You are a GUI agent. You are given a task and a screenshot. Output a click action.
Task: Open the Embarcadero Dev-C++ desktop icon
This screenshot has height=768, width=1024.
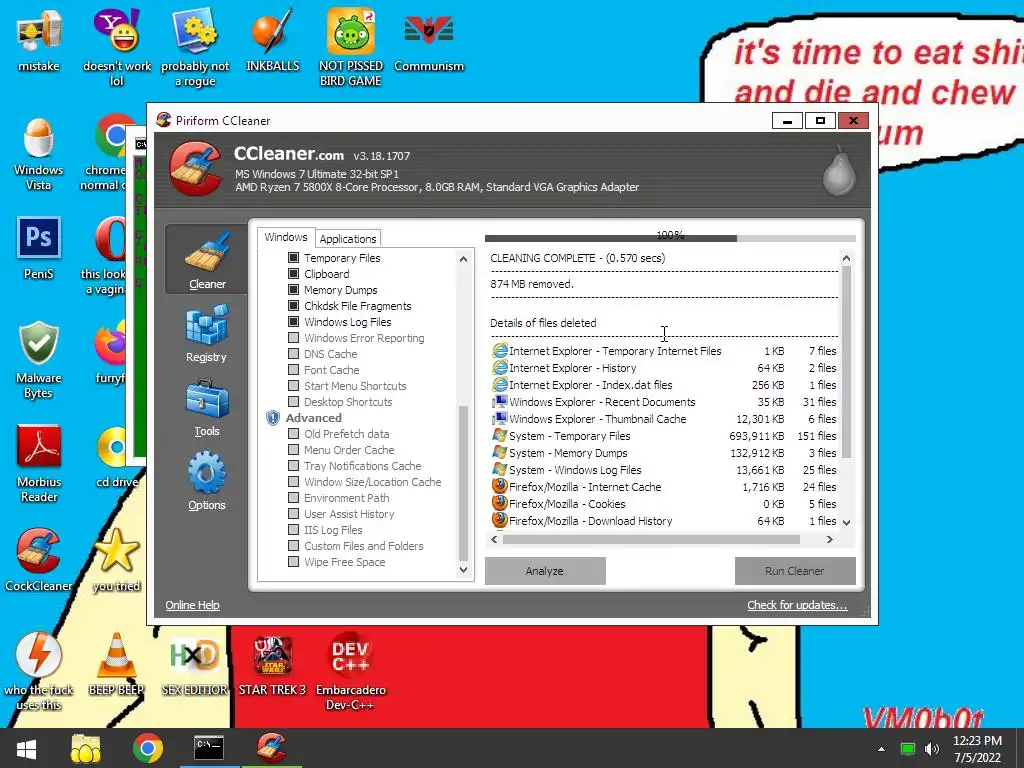(350, 670)
